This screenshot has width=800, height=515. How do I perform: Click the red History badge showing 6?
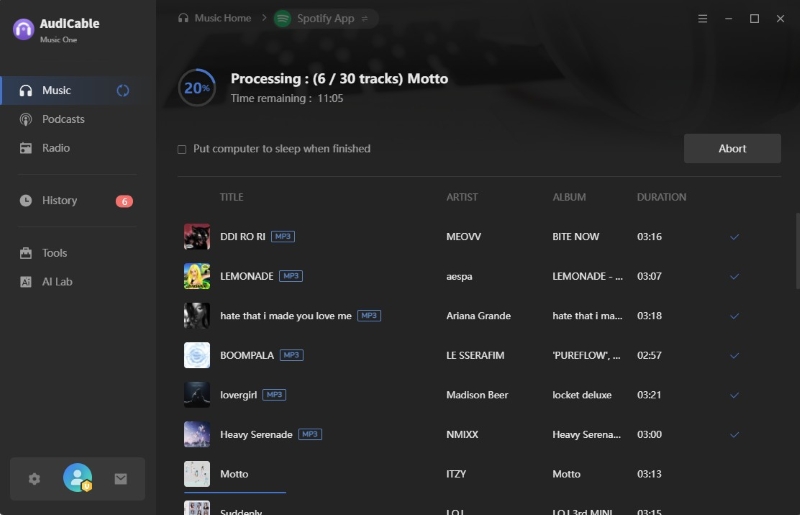pyautogui.click(x=124, y=201)
